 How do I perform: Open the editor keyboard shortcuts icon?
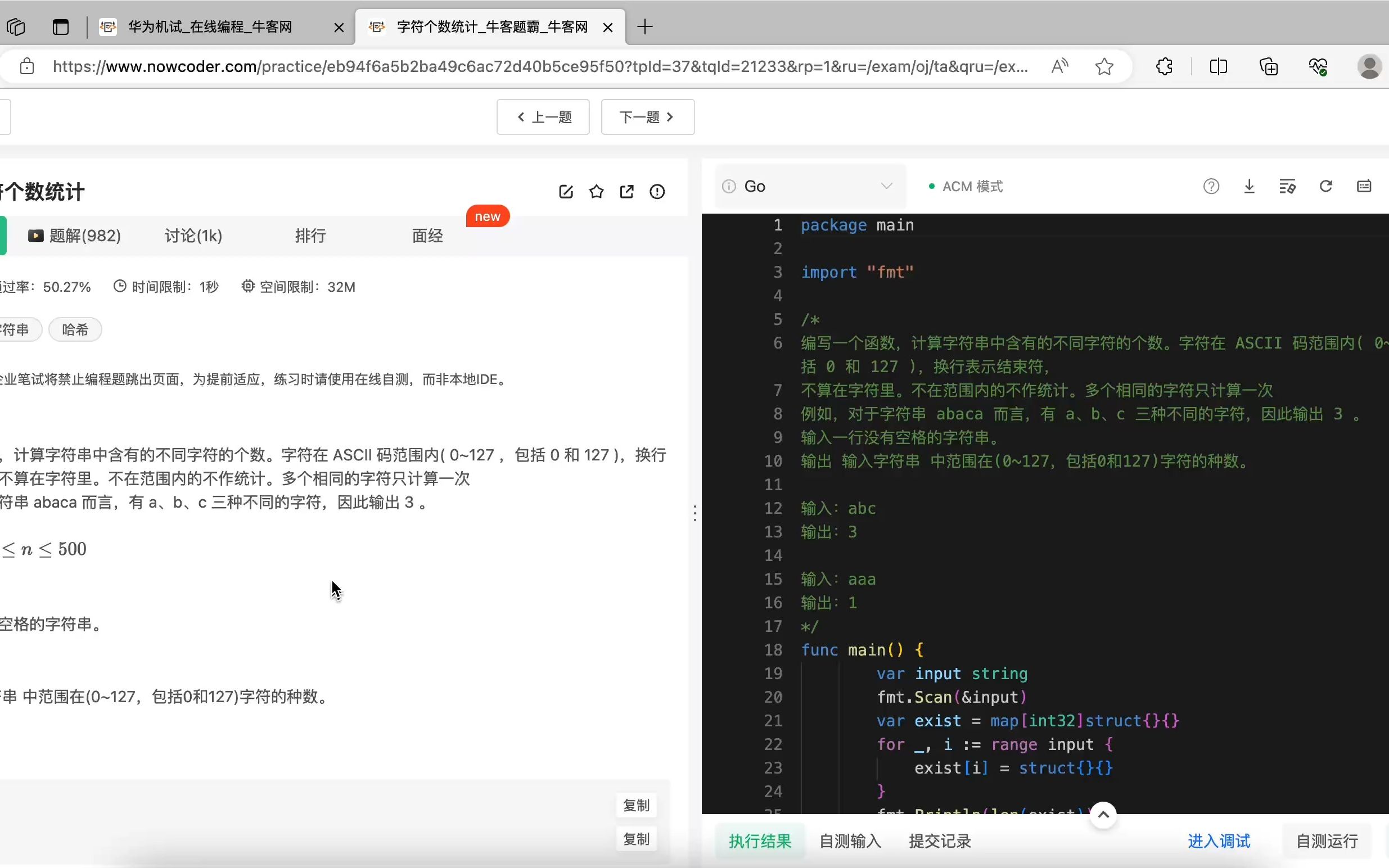(x=1364, y=186)
